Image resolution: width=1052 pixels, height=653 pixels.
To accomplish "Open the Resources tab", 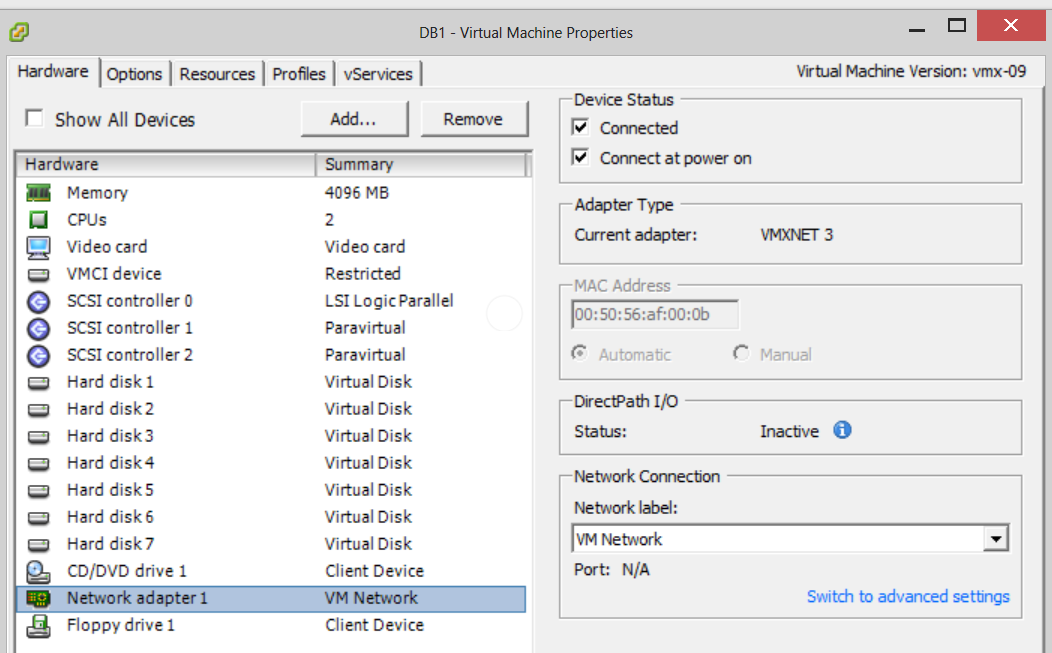I will click(x=217, y=74).
